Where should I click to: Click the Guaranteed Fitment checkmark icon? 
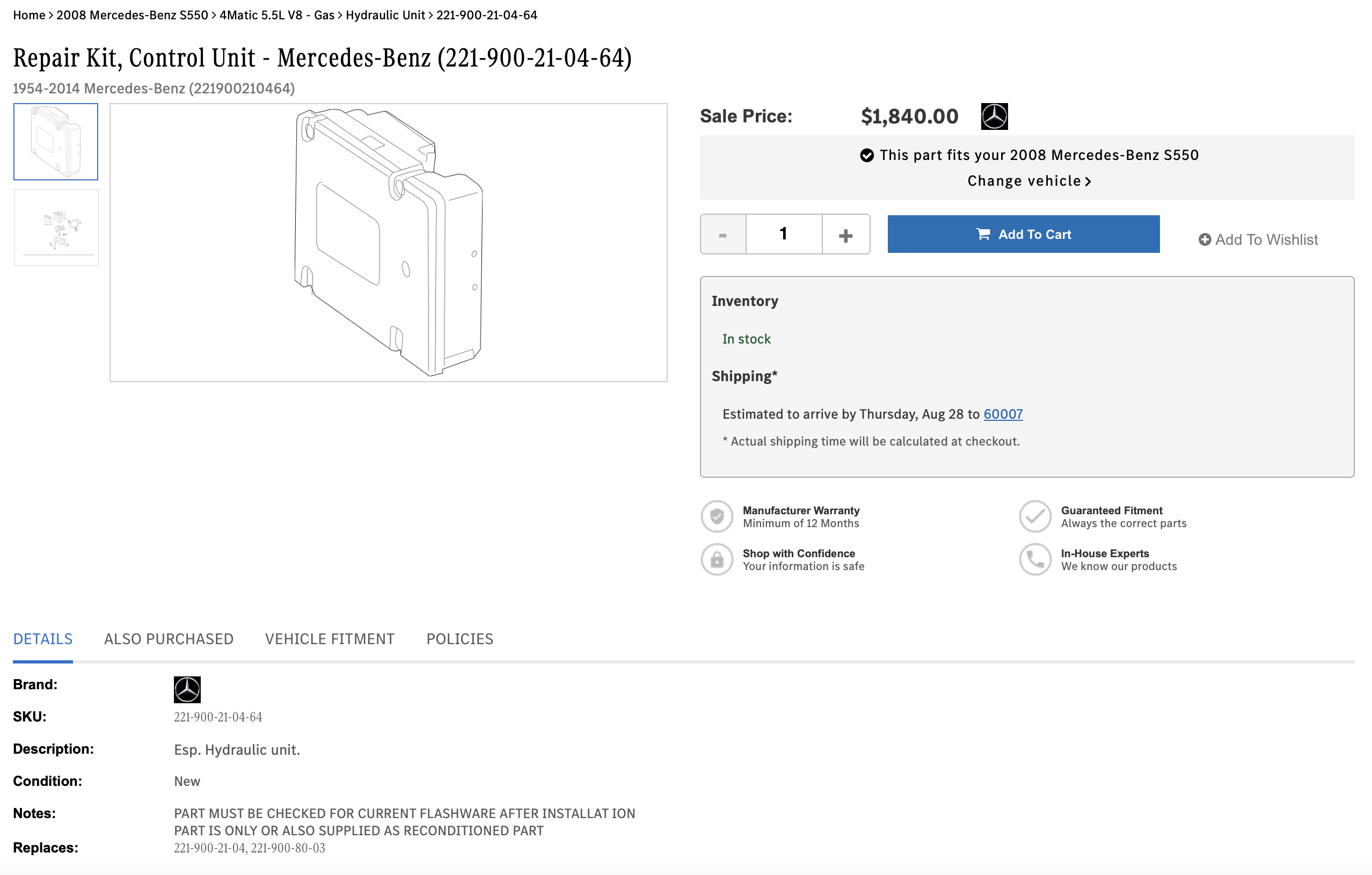[x=1035, y=516]
